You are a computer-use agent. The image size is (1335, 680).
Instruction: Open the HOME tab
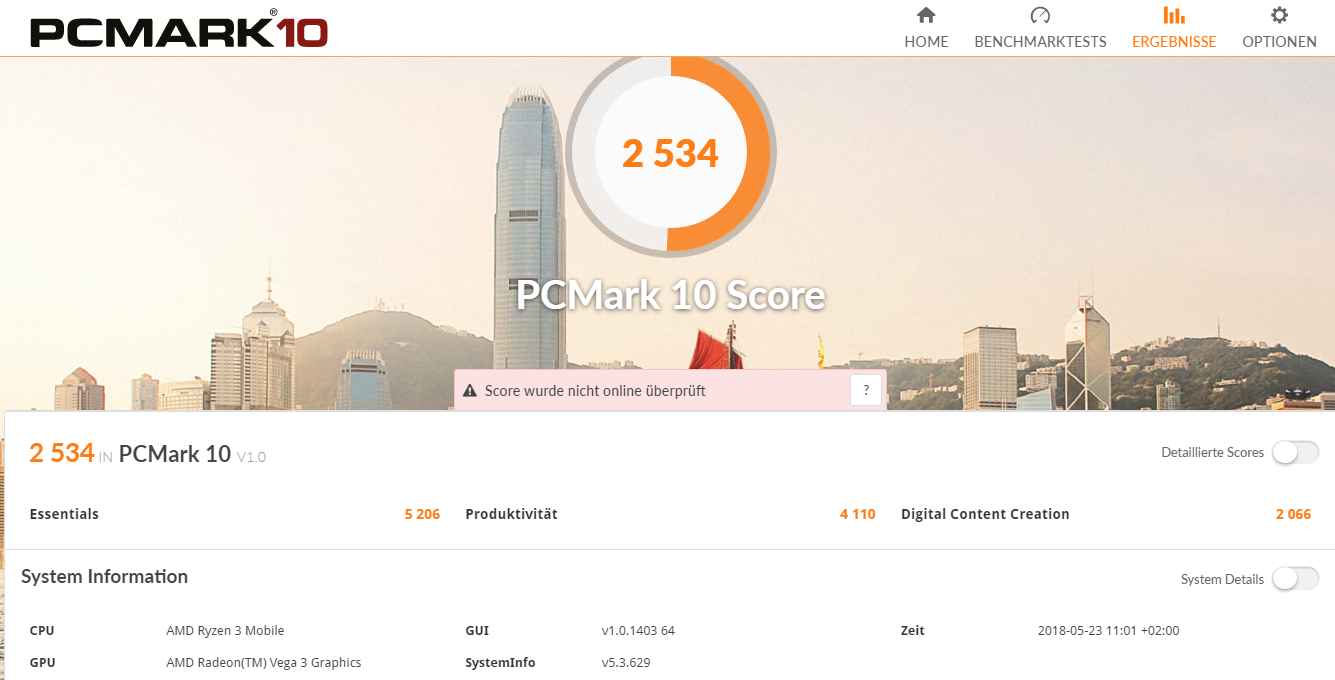point(926,28)
